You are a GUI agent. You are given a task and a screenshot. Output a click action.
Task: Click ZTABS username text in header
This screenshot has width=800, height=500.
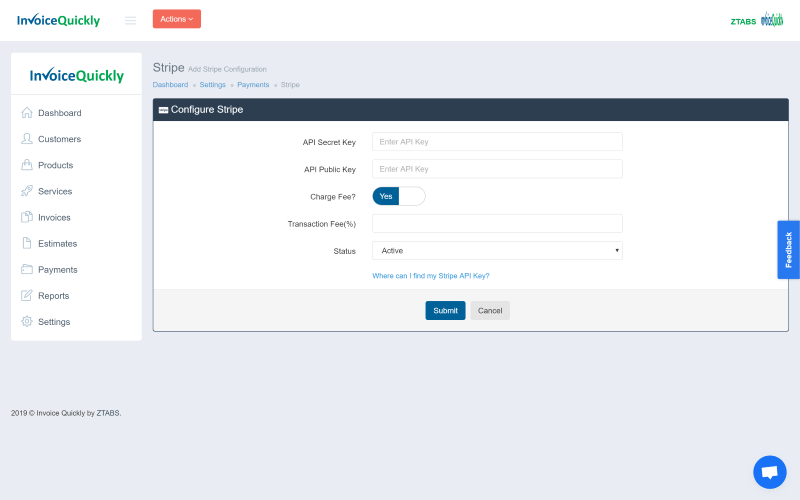point(743,21)
